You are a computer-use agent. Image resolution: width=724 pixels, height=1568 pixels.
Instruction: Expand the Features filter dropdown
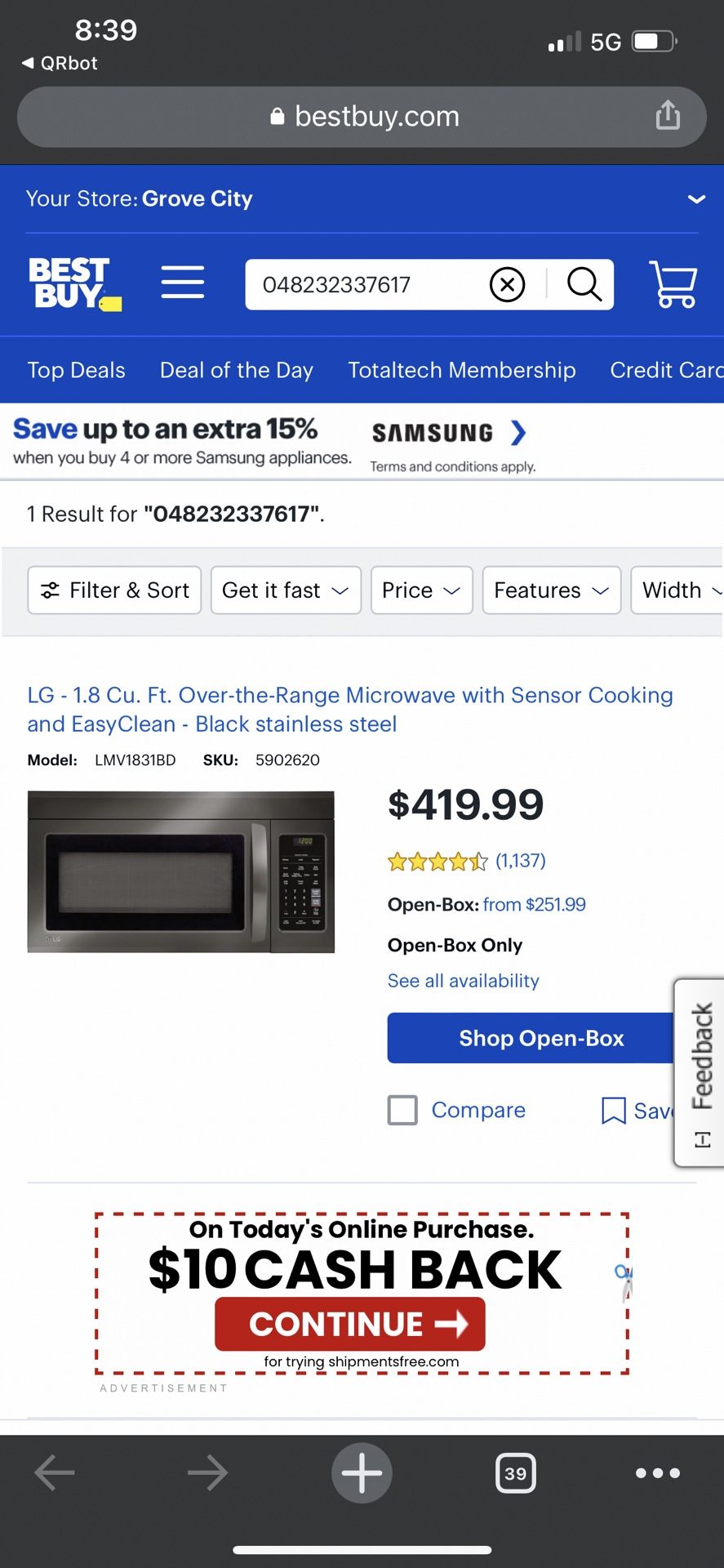click(551, 590)
